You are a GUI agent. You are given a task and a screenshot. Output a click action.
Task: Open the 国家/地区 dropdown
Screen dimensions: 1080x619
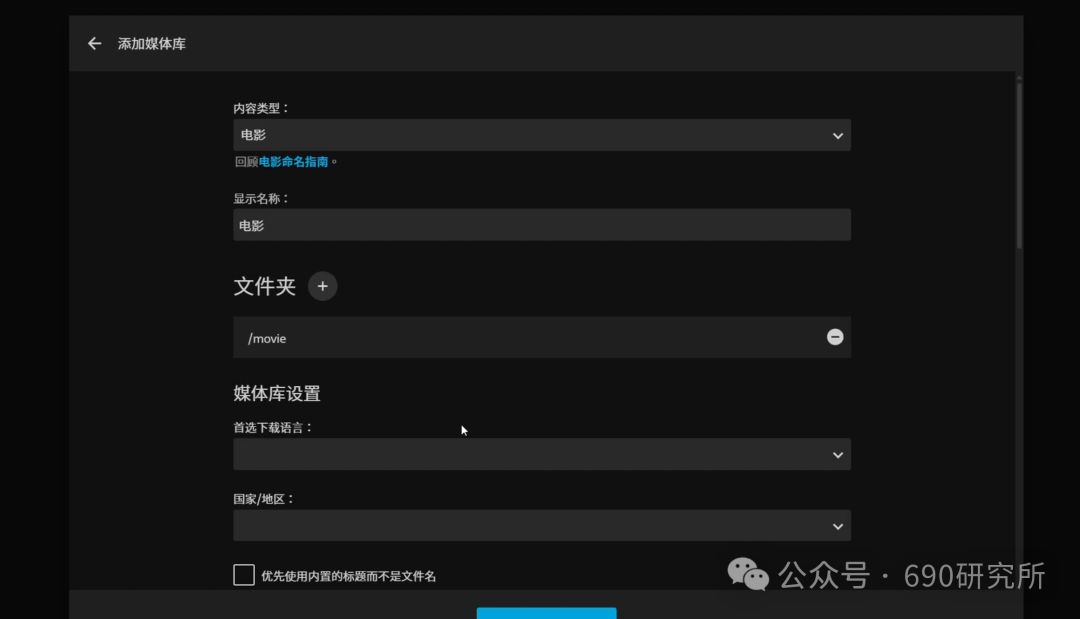point(542,526)
